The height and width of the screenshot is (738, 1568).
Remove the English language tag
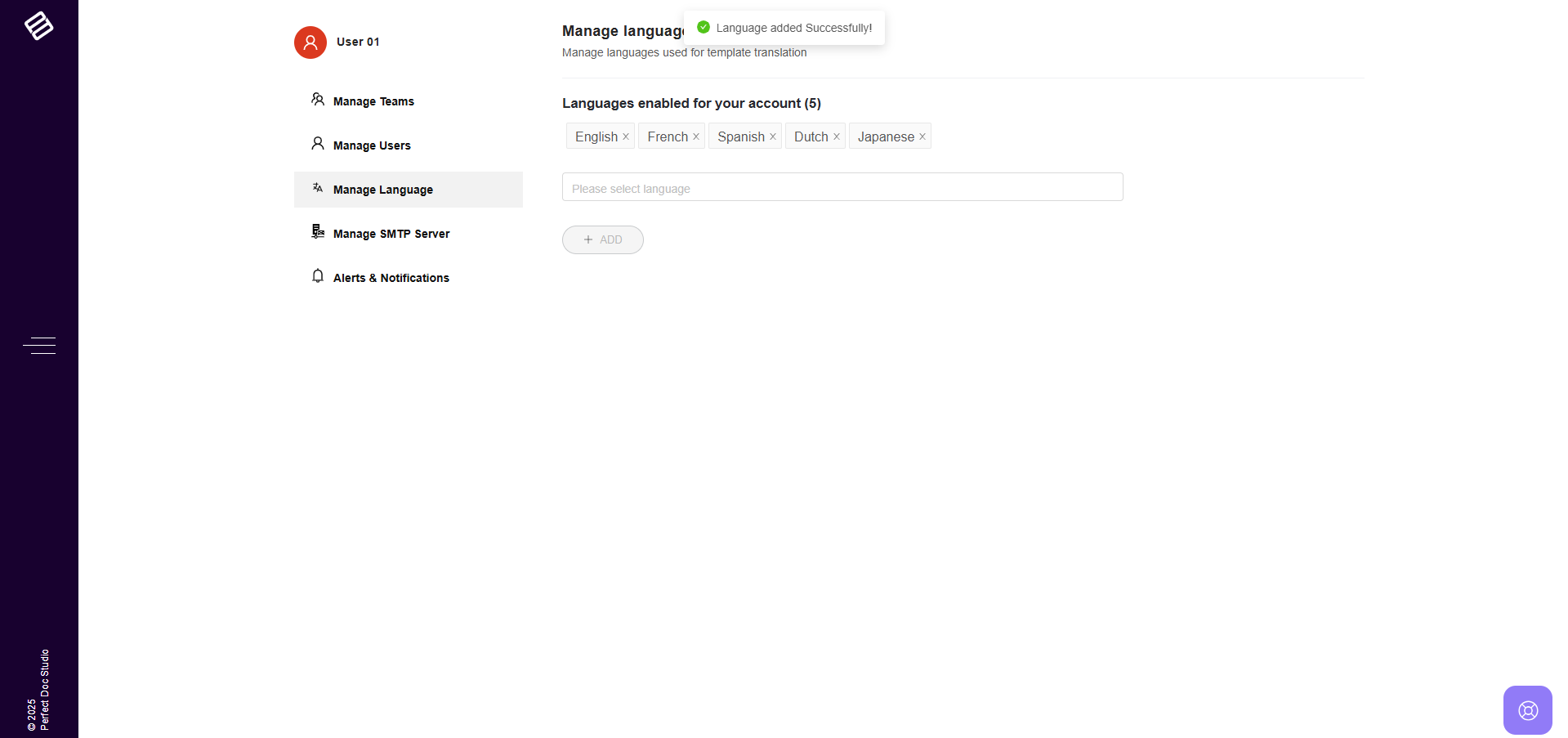click(x=626, y=136)
